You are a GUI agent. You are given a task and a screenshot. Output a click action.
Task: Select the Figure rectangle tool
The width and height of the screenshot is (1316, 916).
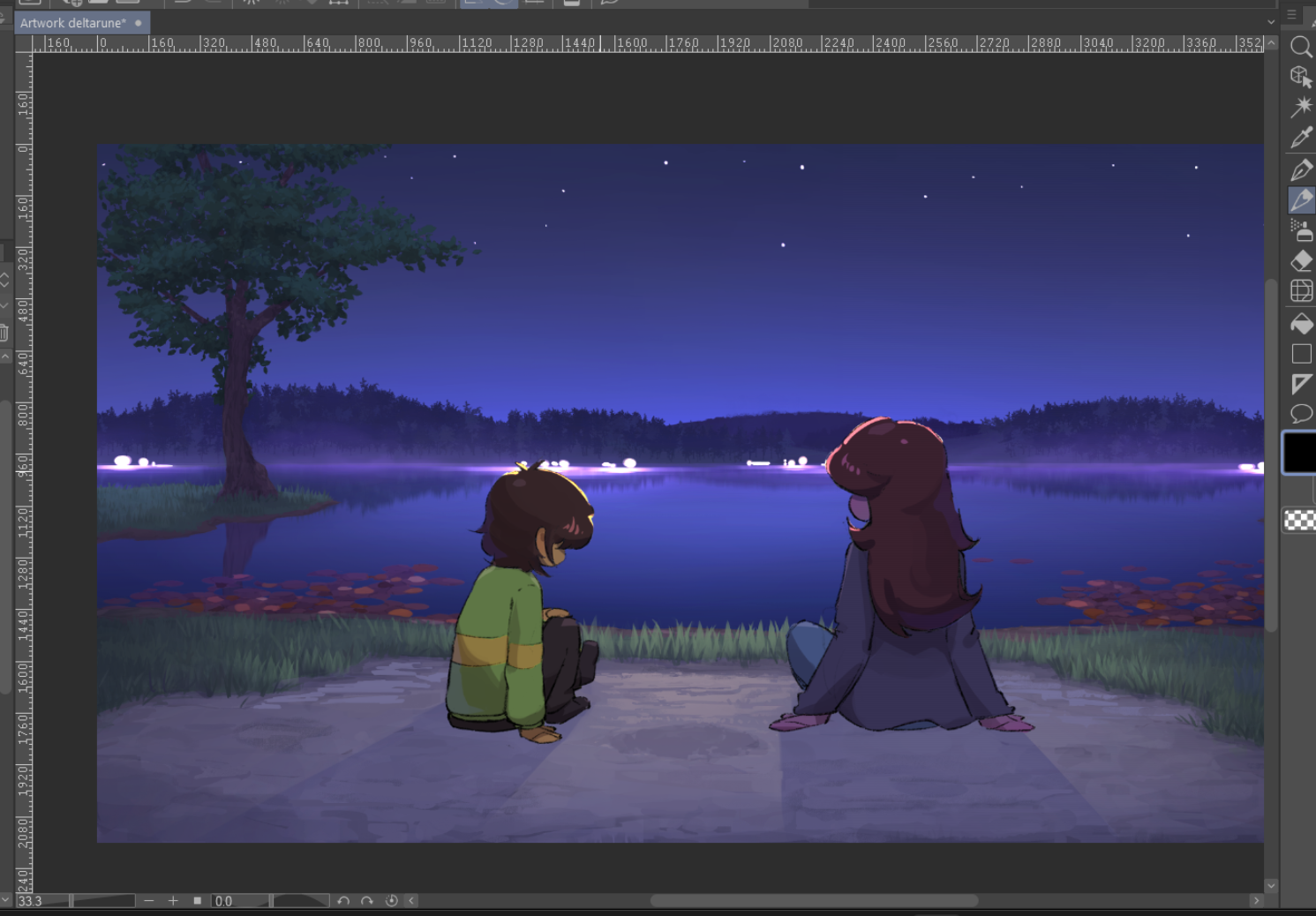tap(1301, 354)
